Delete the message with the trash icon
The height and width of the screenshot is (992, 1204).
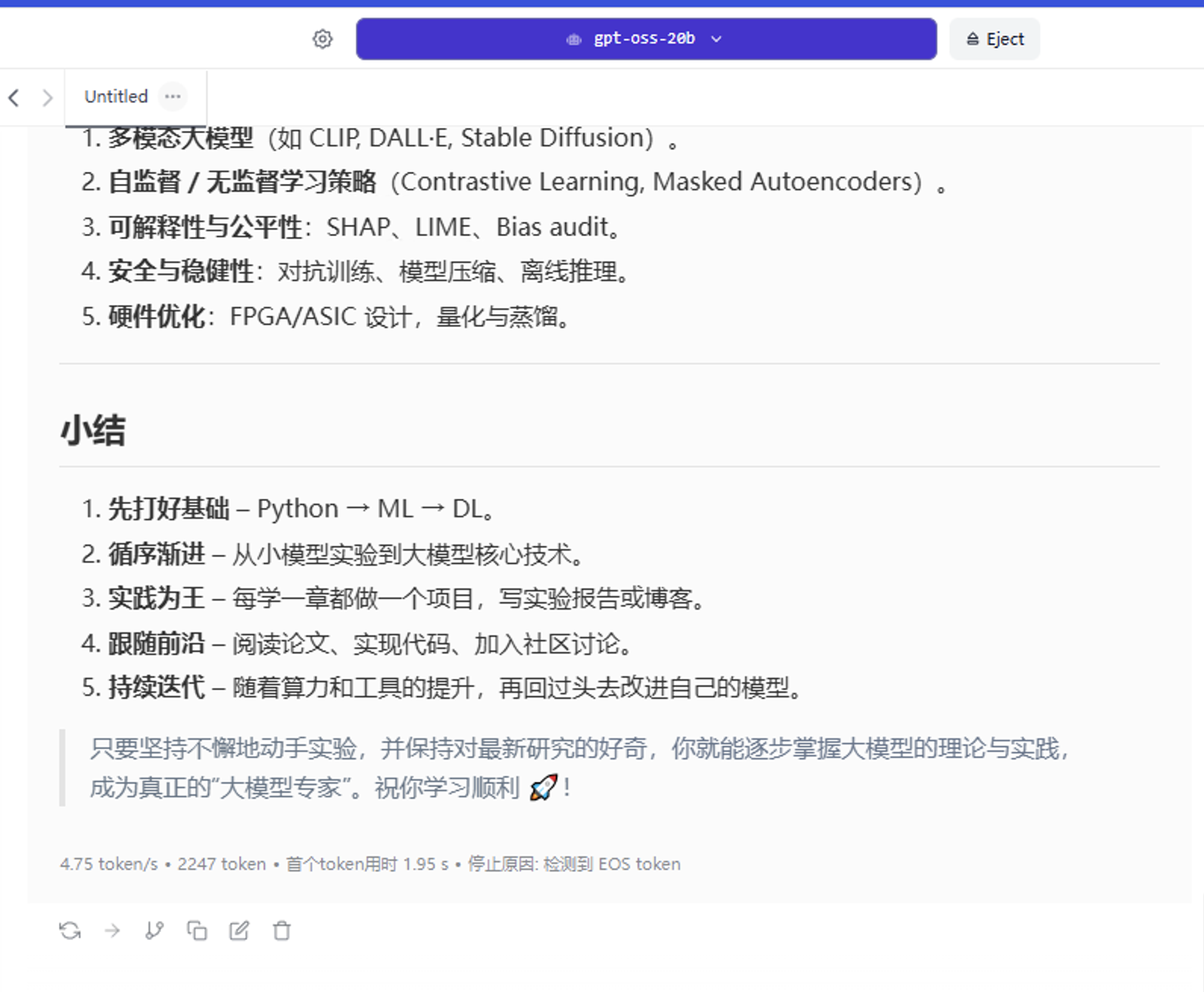(x=282, y=931)
